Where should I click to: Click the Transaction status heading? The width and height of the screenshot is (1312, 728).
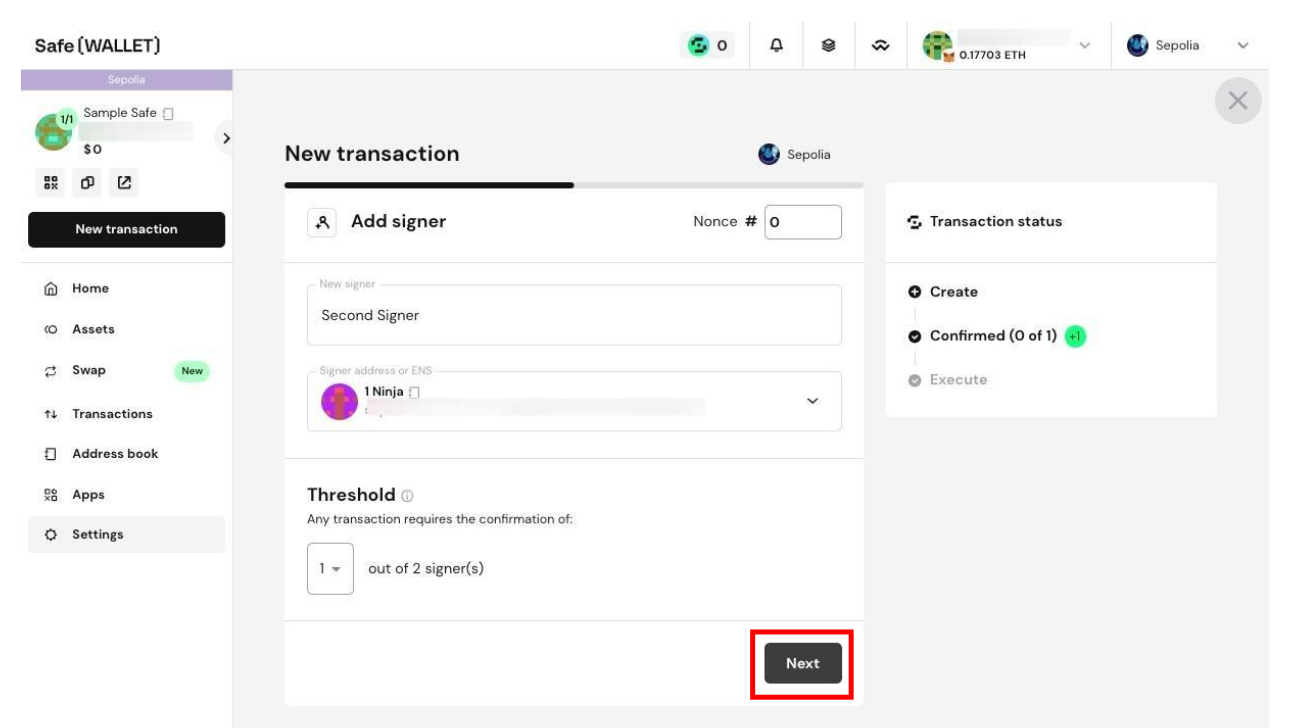tap(996, 222)
